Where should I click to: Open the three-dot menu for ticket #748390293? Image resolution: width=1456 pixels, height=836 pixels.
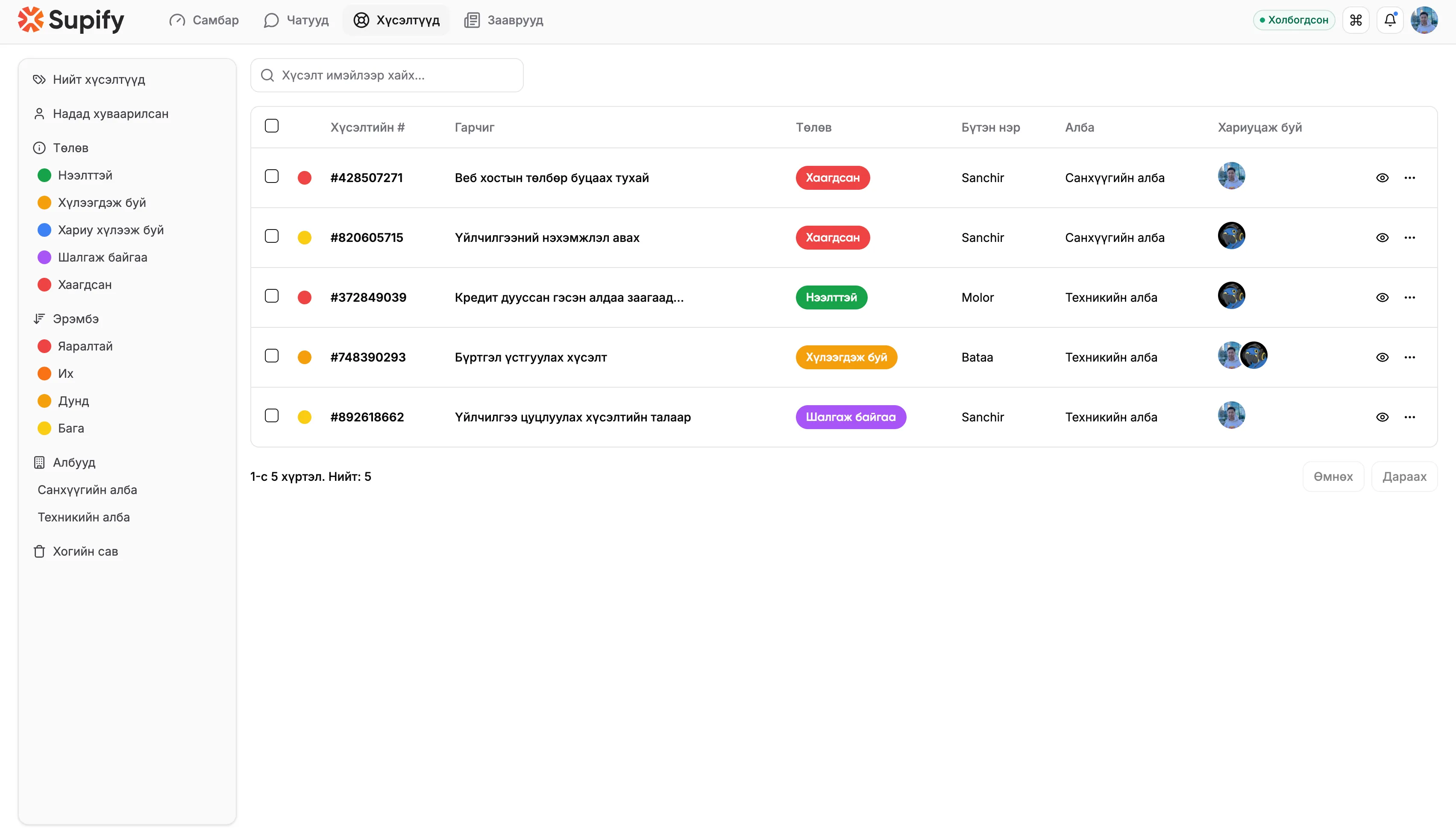pos(1409,357)
